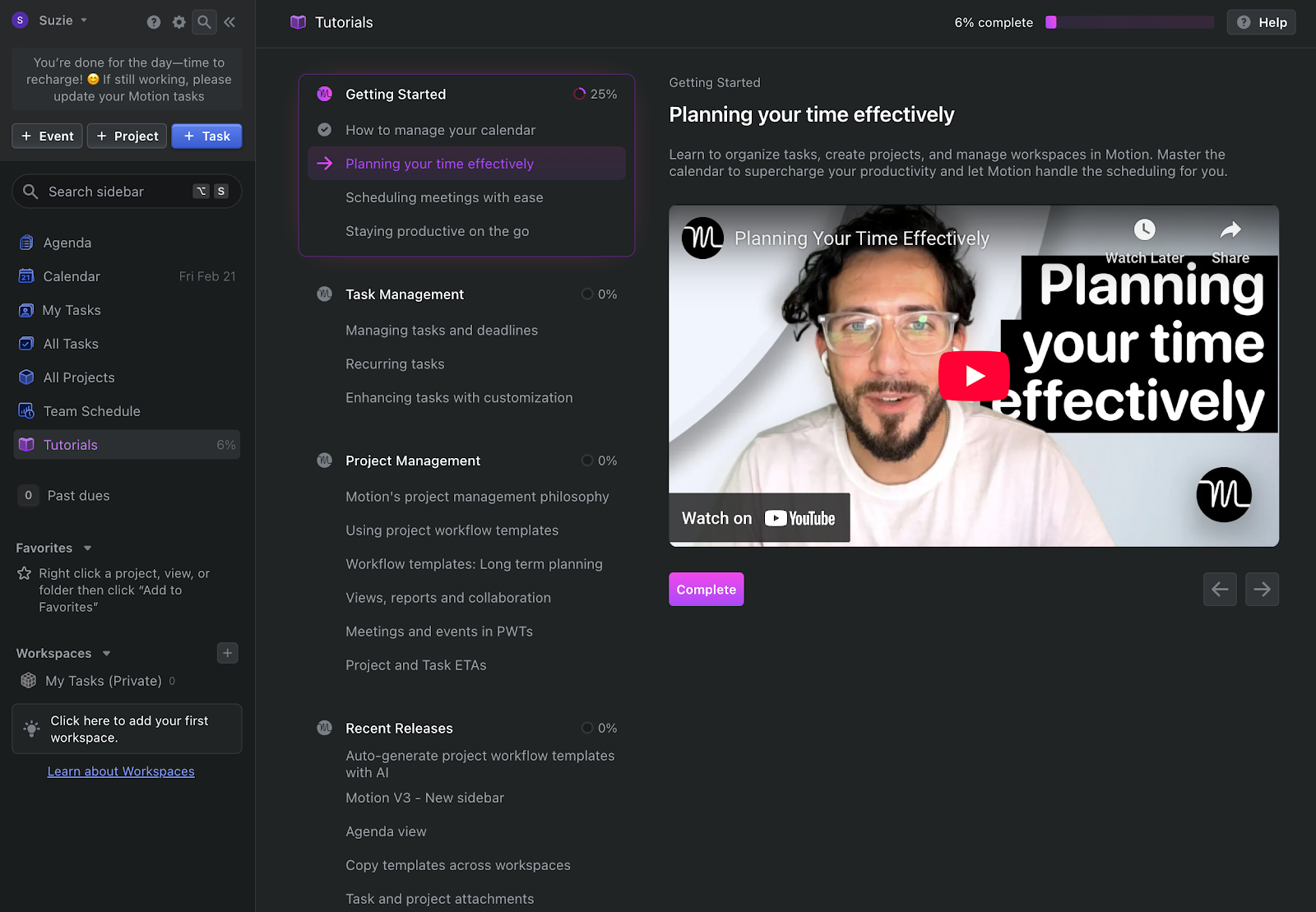
Task: Click the Tutorials book icon in page header
Action: (x=298, y=22)
